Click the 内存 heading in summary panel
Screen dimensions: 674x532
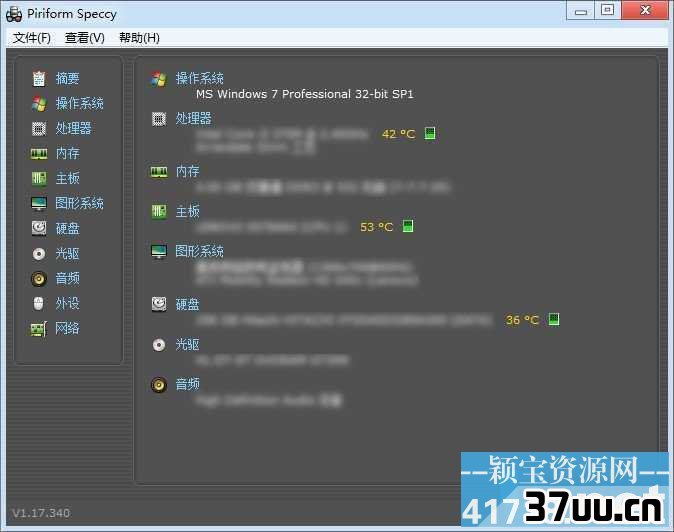[187, 171]
